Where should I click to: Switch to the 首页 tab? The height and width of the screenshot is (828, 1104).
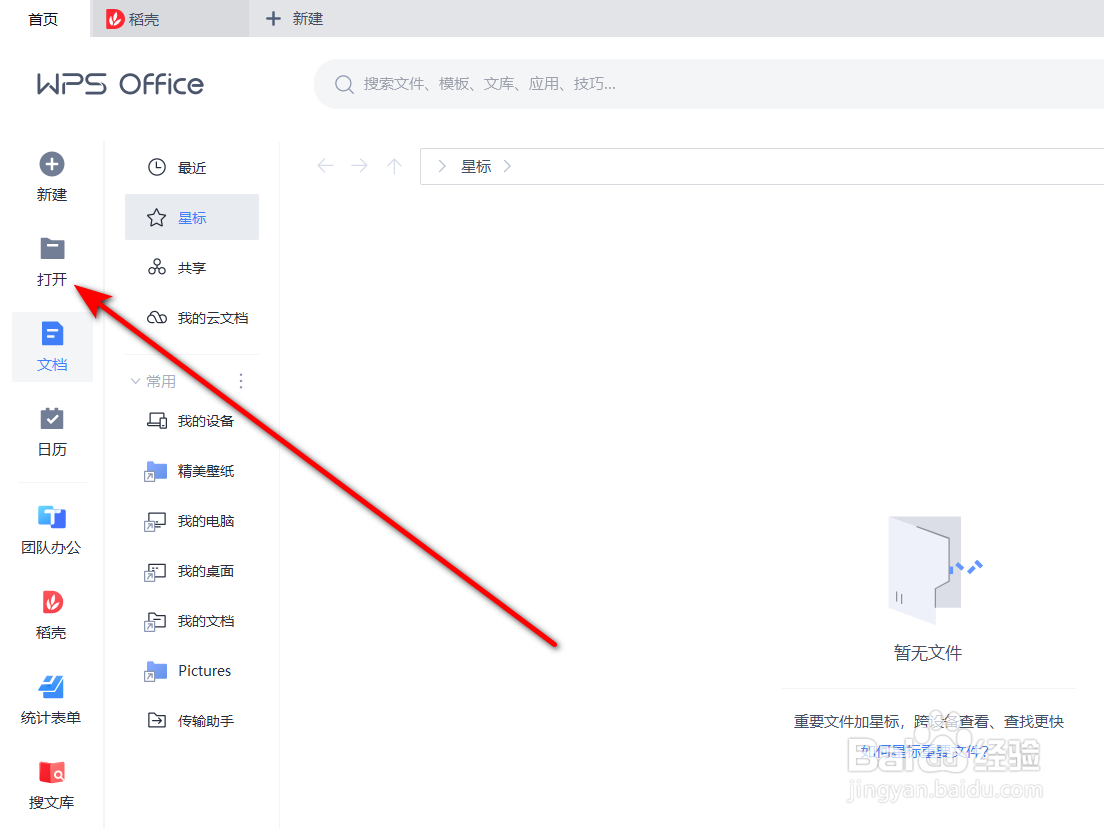(43, 19)
